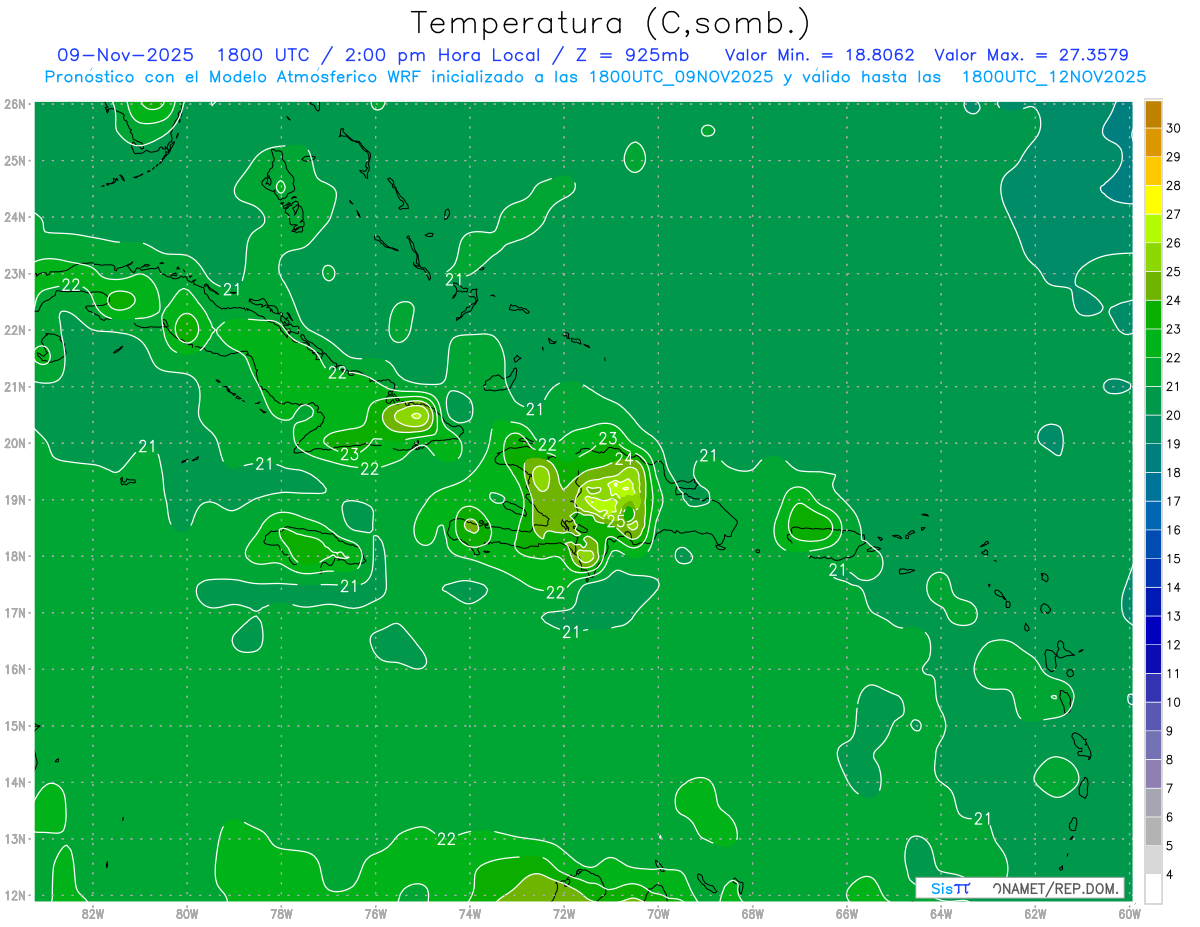Click the 60W longitude axis label
This screenshot has height=927, width=1200.
click(1129, 912)
